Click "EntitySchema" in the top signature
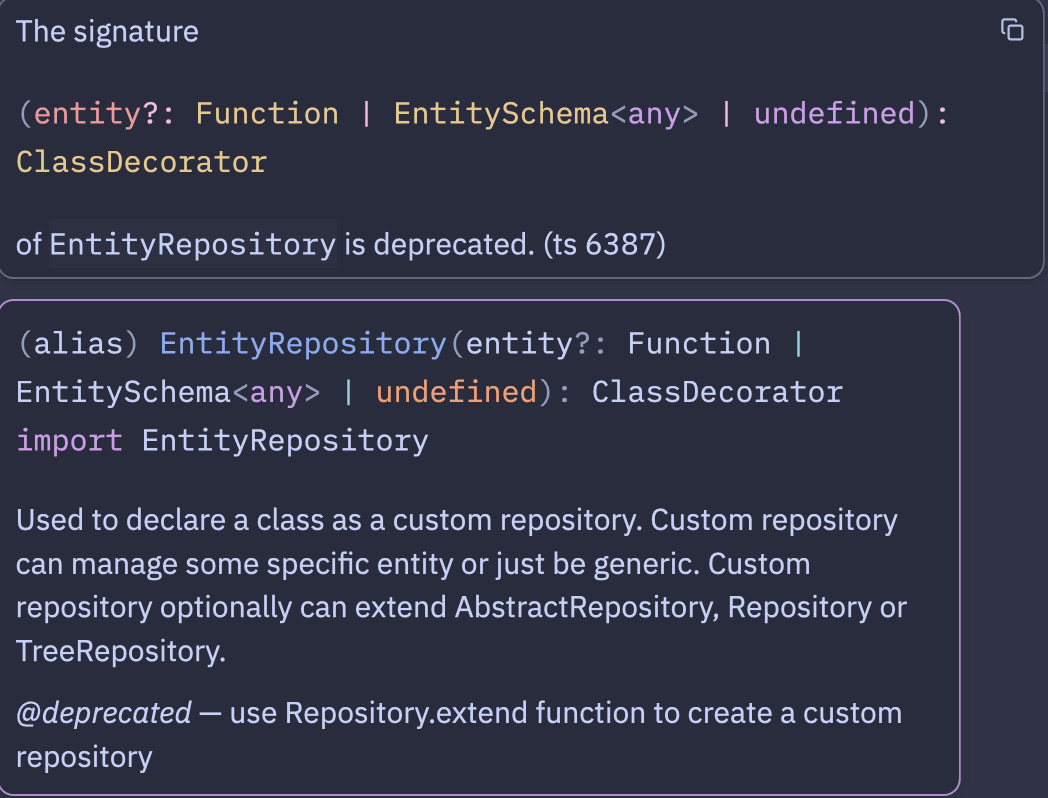 coord(501,114)
